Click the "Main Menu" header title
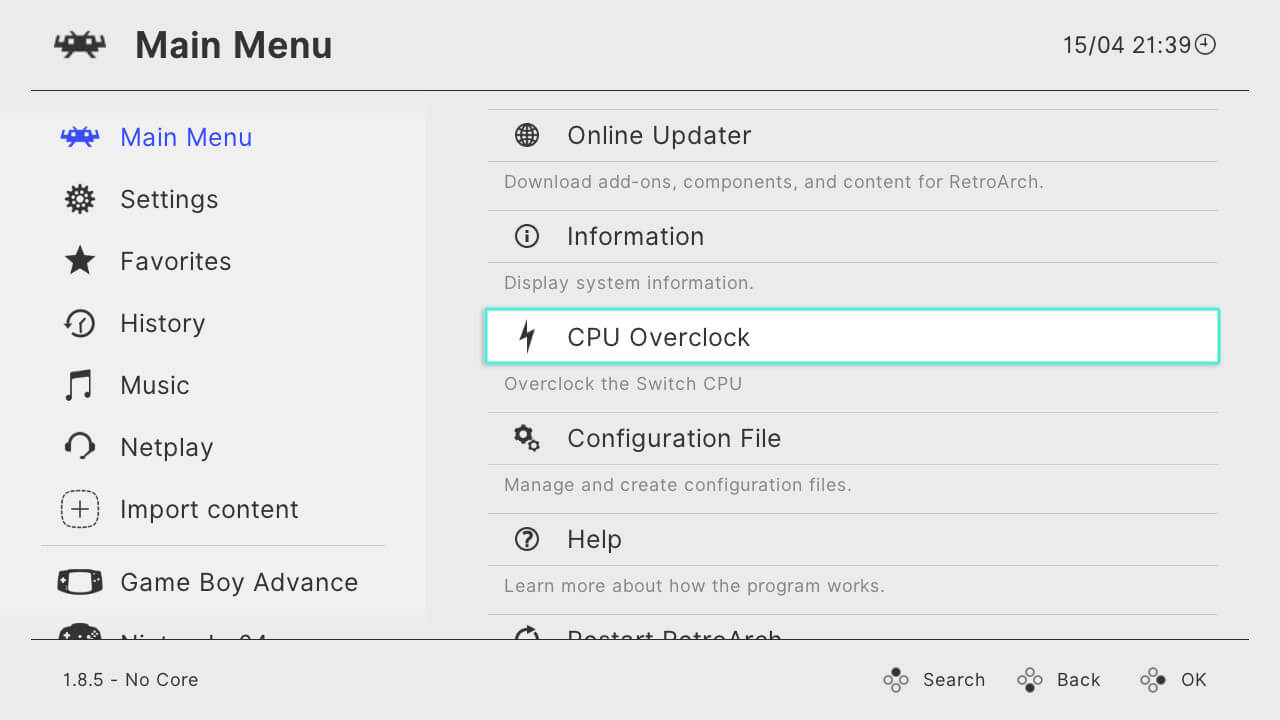1280x720 pixels. [x=234, y=45]
